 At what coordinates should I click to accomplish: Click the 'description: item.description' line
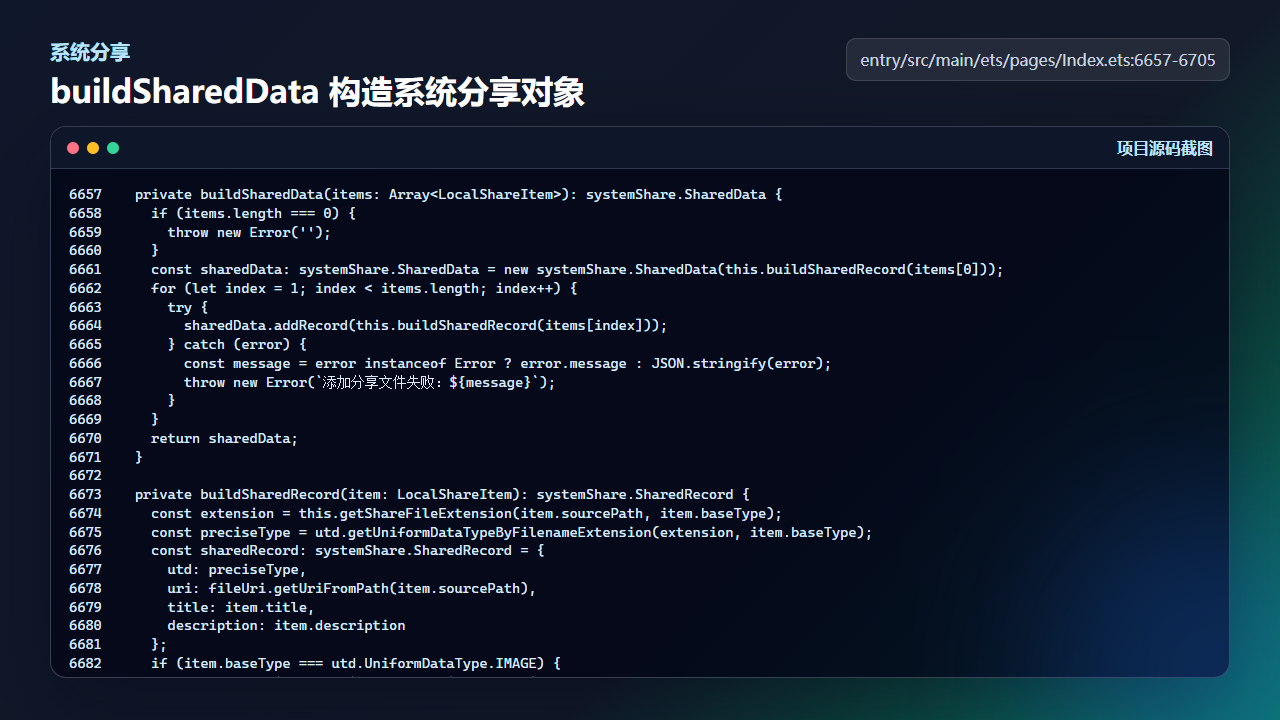[286, 626]
